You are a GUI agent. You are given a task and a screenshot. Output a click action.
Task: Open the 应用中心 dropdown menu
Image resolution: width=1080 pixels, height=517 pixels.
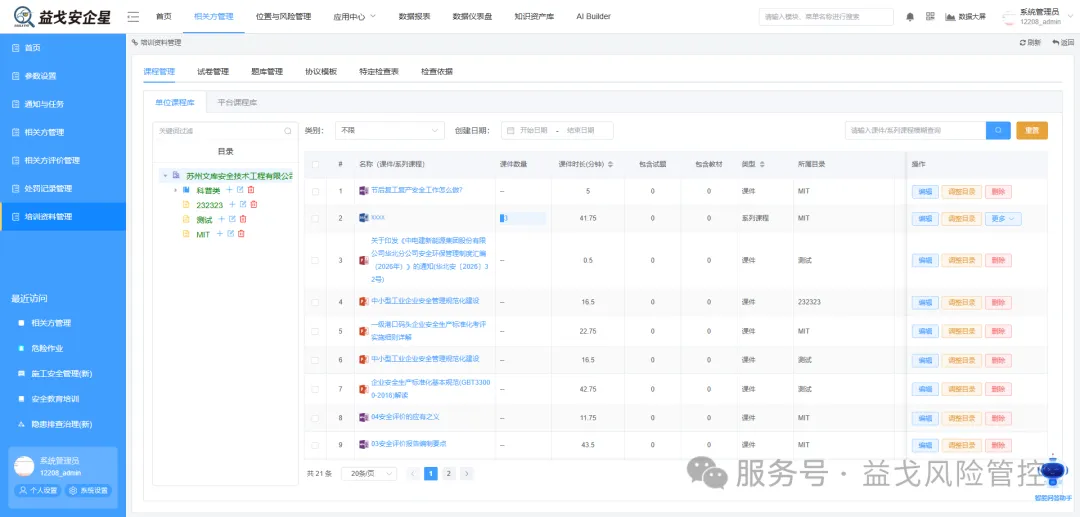pos(354,17)
